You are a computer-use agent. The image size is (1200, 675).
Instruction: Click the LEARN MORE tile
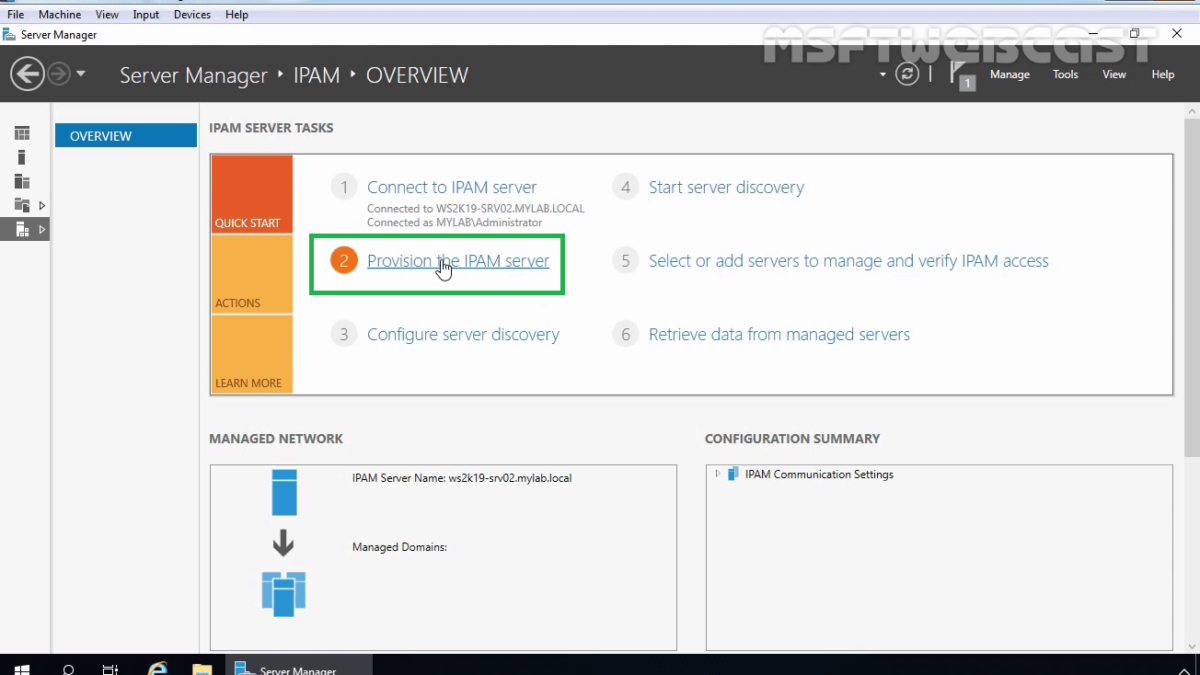coord(251,354)
